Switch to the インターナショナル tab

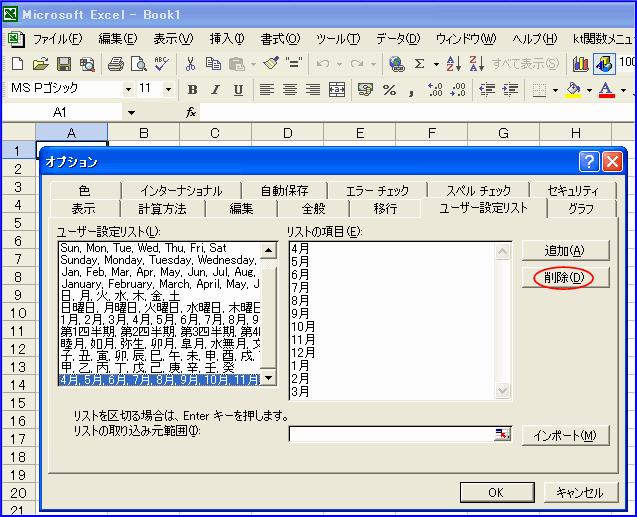pyautogui.click(x=181, y=190)
